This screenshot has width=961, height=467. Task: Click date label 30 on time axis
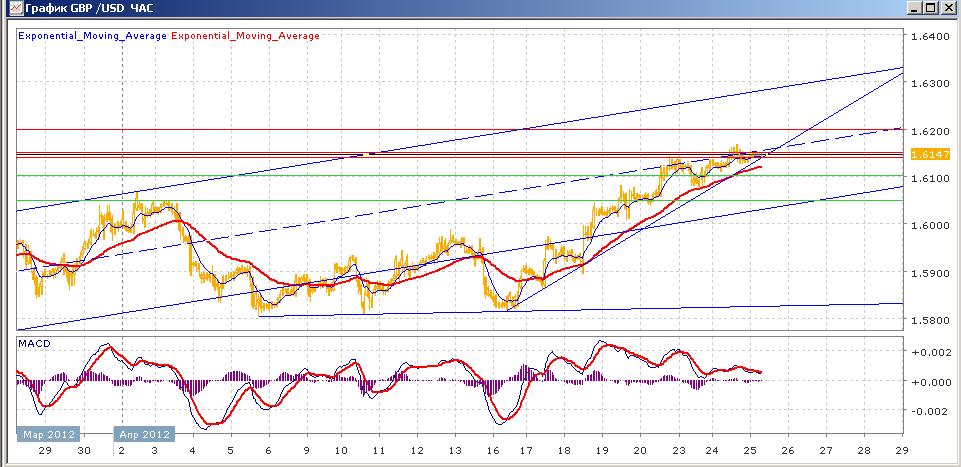[84, 450]
